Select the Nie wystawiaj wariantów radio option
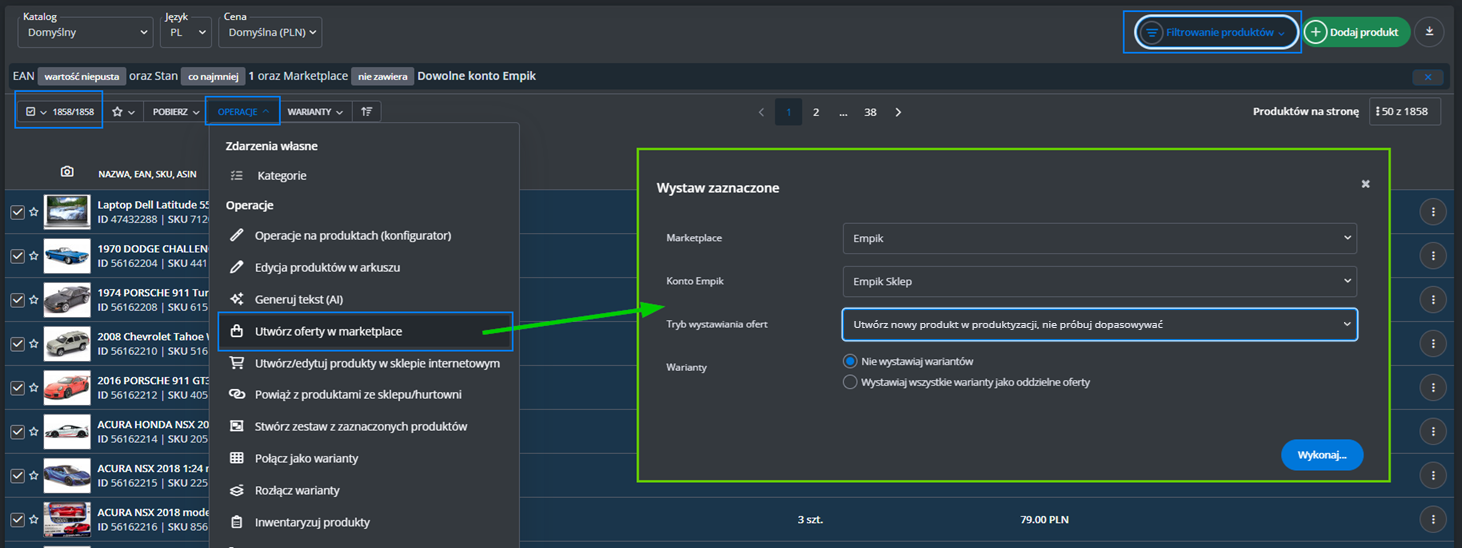This screenshot has width=1462, height=548. tap(850, 361)
